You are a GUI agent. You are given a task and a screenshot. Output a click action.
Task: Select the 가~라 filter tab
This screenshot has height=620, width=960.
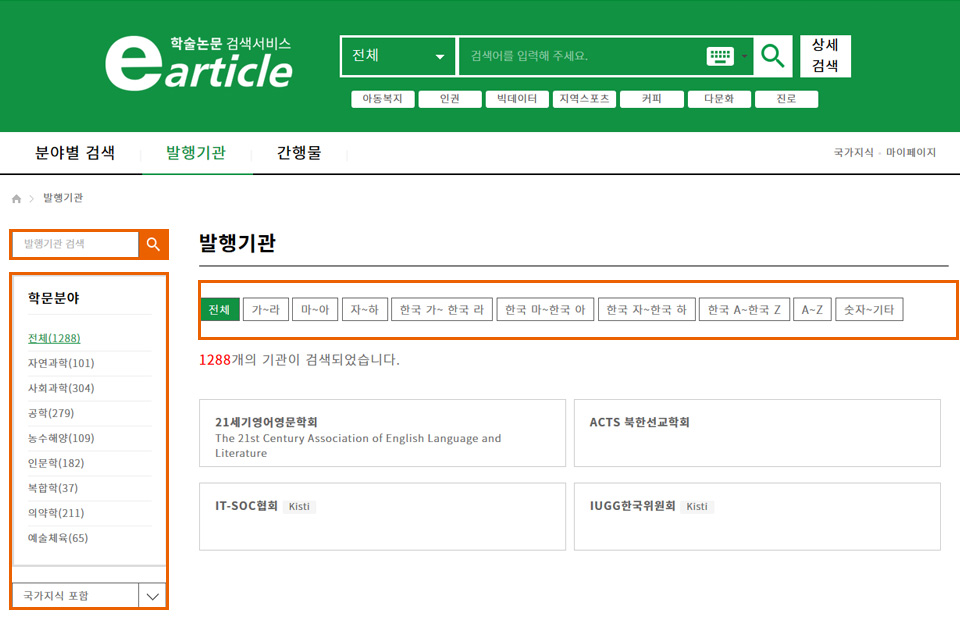[x=266, y=310]
